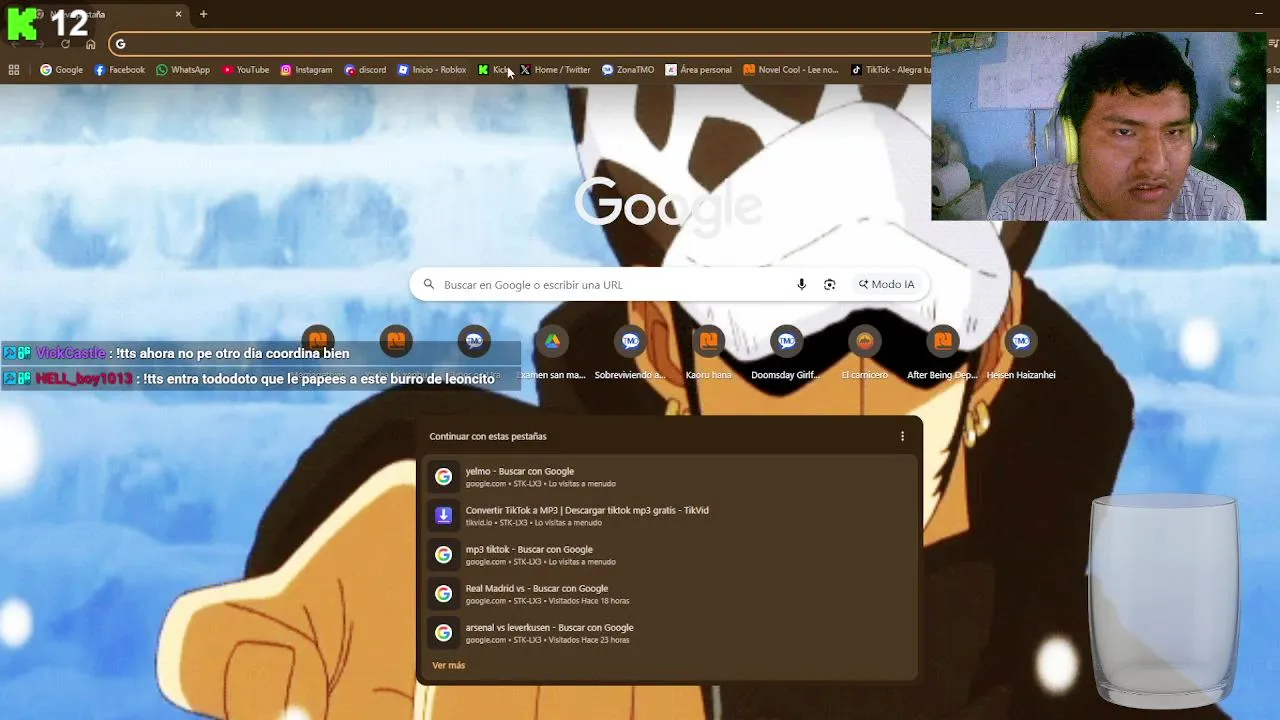
Task: Open the Instagram bookmark
Action: 306,70
